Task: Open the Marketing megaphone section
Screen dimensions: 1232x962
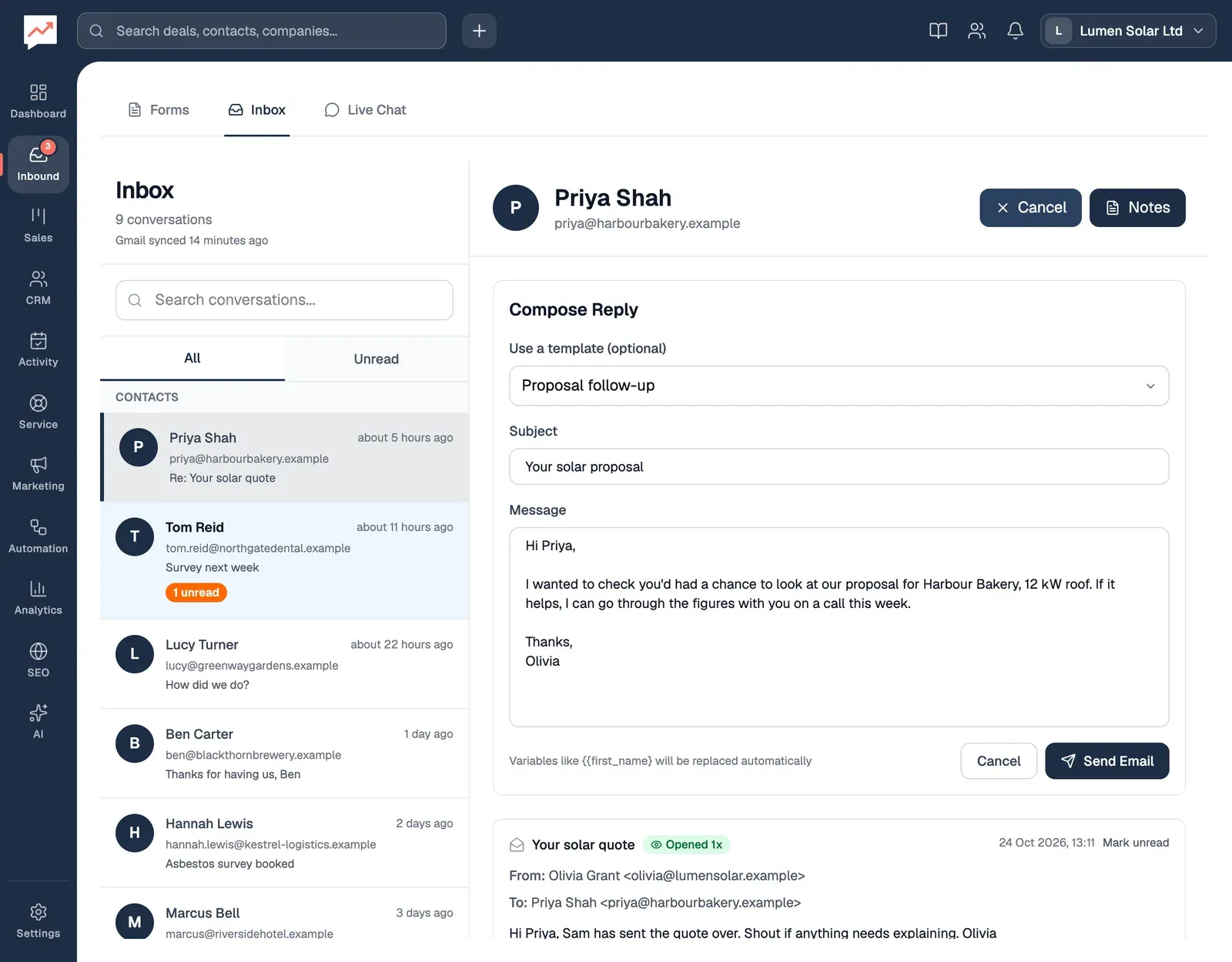Action: click(x=38, y=474)
